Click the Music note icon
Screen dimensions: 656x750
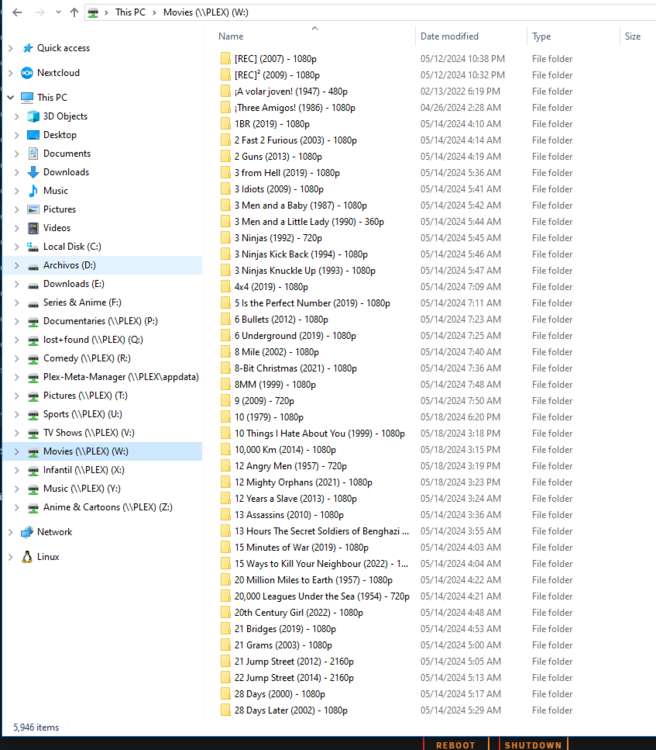pos(33,191)
